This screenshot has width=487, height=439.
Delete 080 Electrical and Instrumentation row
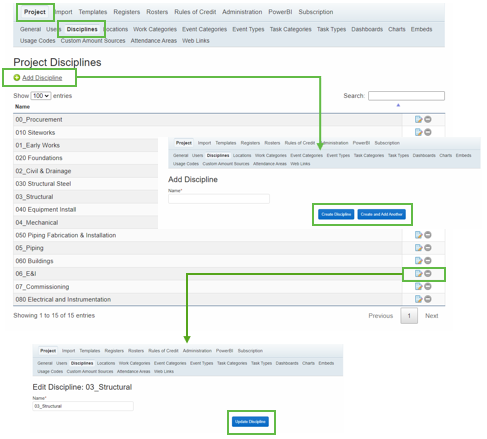[x=428, y=299]
